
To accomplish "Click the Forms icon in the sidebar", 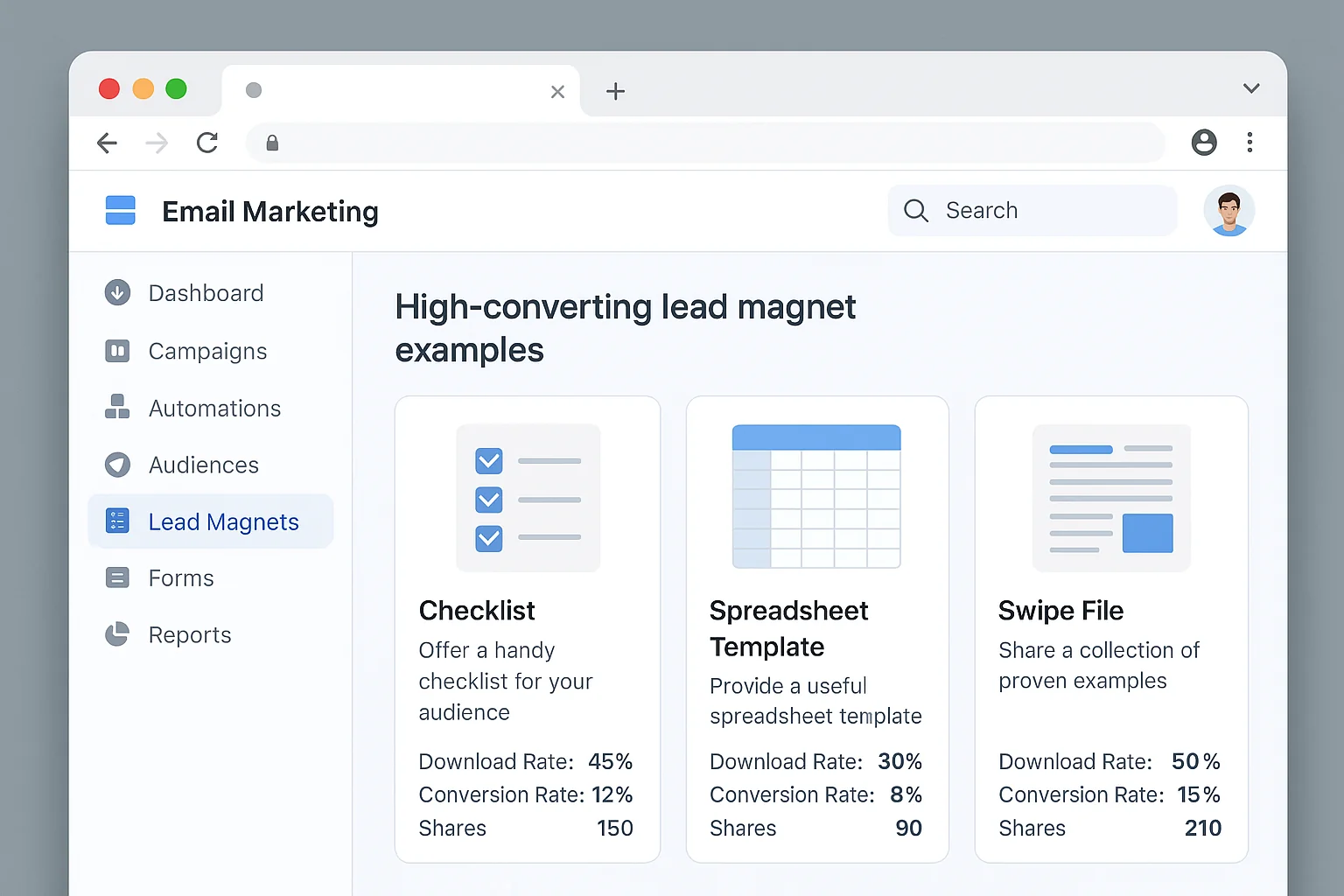I will (x=117, y=577).
